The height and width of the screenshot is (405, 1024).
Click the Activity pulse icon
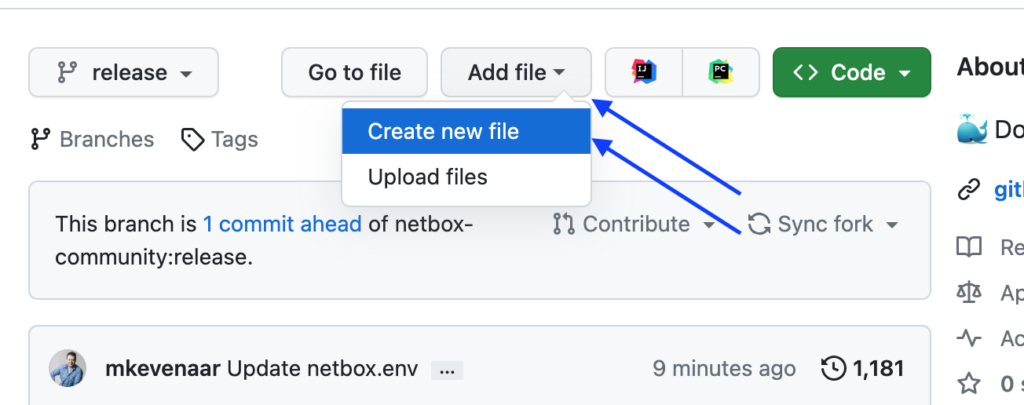tap(968, 338)
